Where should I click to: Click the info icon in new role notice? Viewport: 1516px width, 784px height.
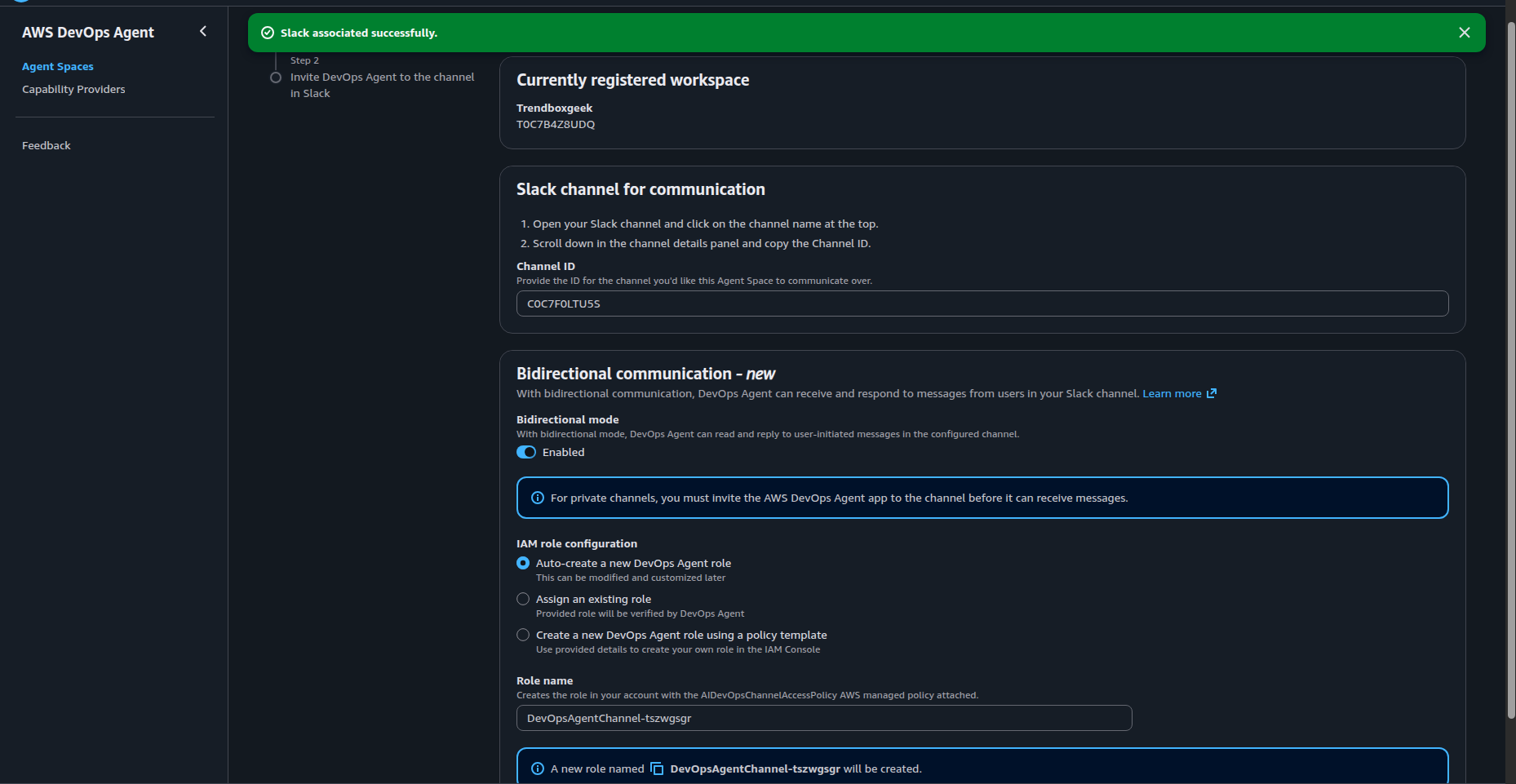point(538,768)
